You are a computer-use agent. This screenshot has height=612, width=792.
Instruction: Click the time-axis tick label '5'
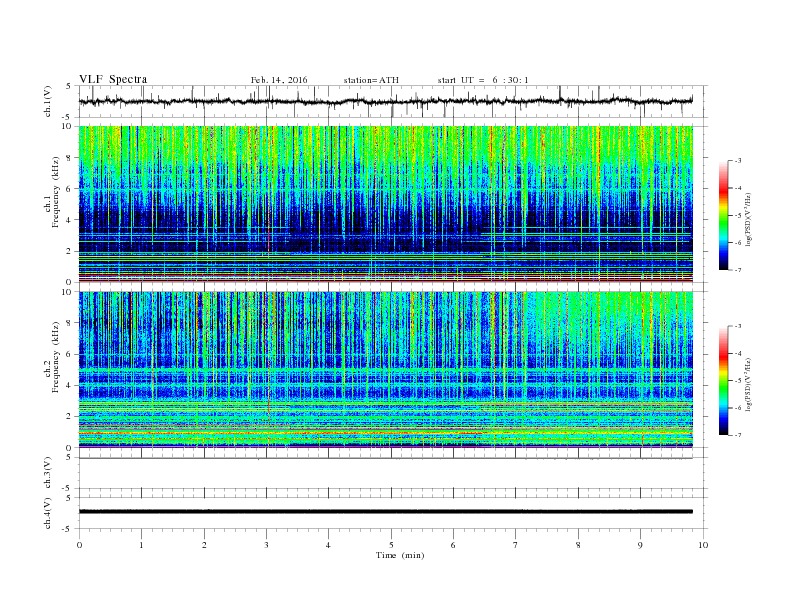pos(391,545)
